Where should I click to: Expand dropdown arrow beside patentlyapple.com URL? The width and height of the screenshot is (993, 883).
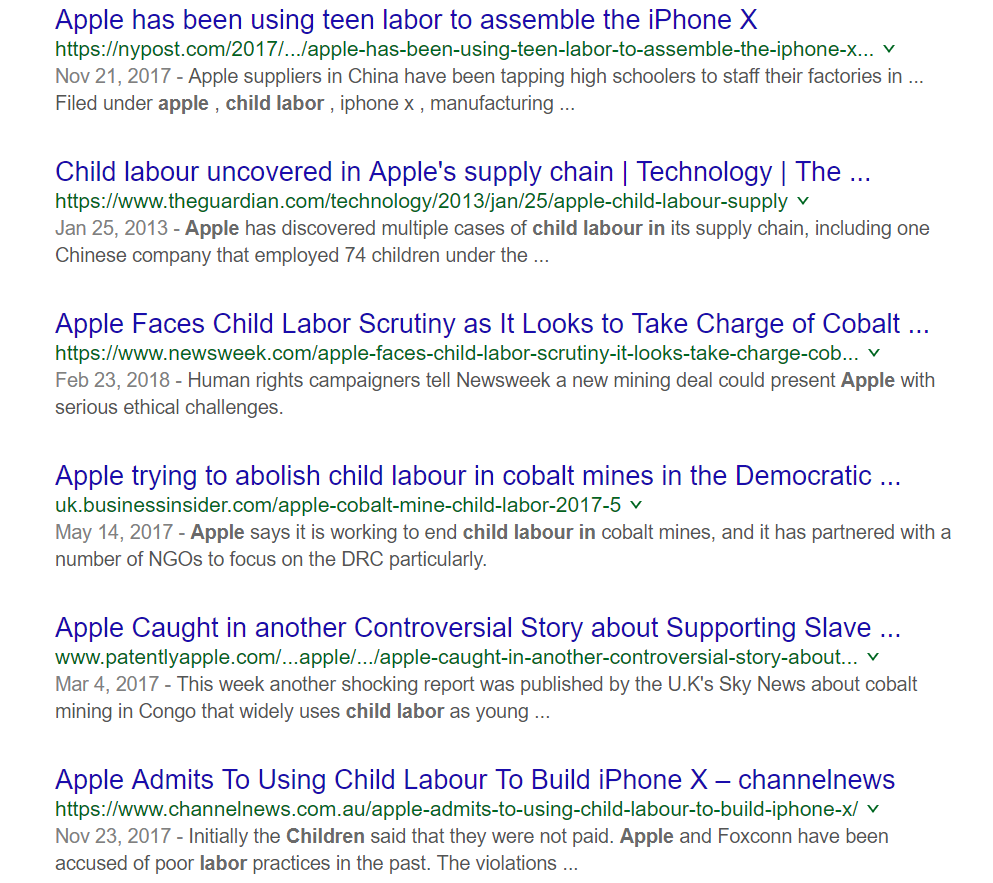pyautogui.click(x=873, y=657)
